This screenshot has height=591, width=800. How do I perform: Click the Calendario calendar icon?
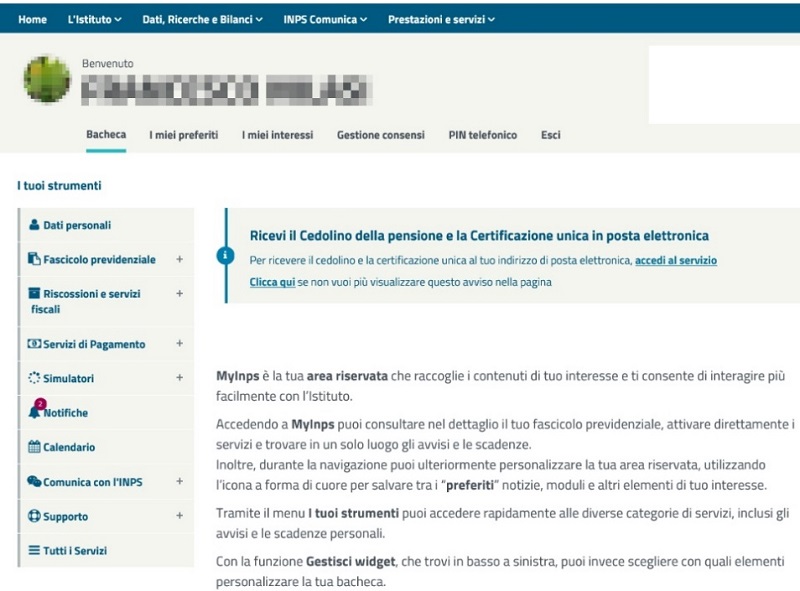pyautogui.click(x=34, y=447)
